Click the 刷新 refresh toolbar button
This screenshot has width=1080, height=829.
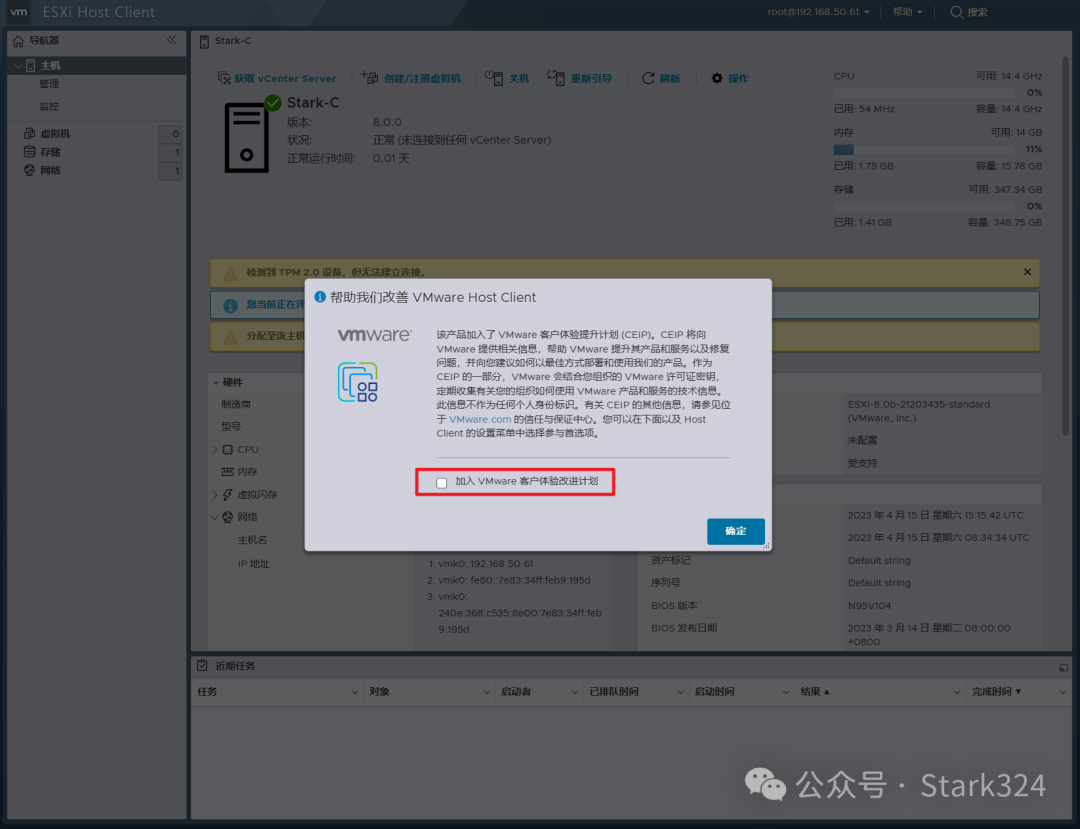point(661,78)
